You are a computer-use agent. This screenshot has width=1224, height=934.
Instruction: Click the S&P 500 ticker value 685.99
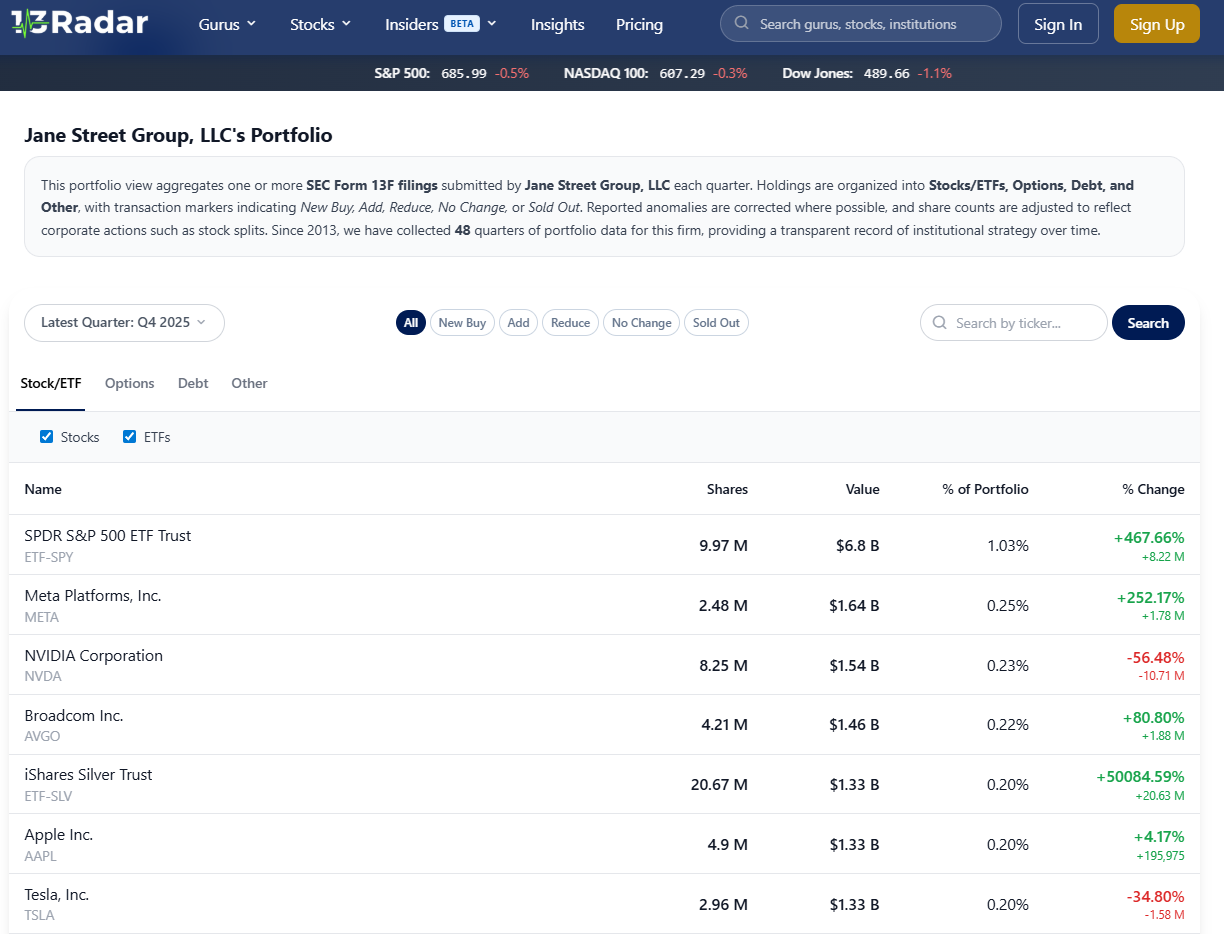[x=464, y=73]
